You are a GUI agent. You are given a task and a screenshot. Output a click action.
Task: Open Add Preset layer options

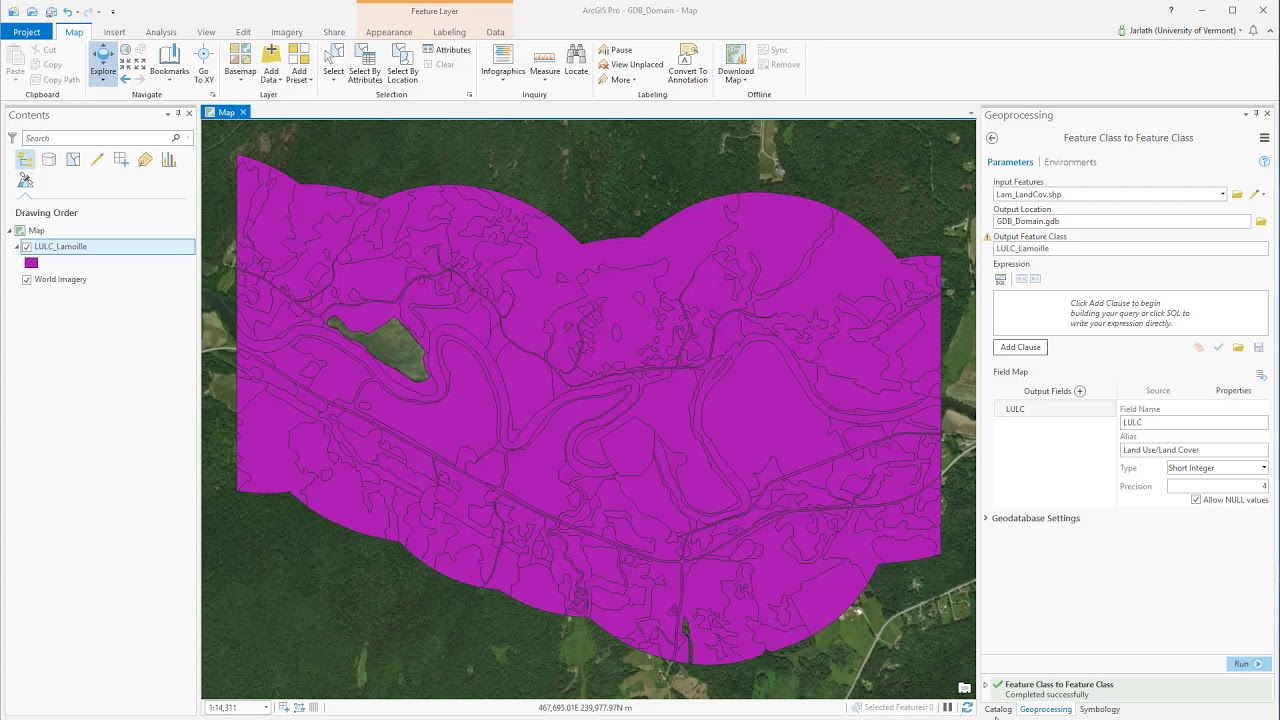(x=299, y=63)
